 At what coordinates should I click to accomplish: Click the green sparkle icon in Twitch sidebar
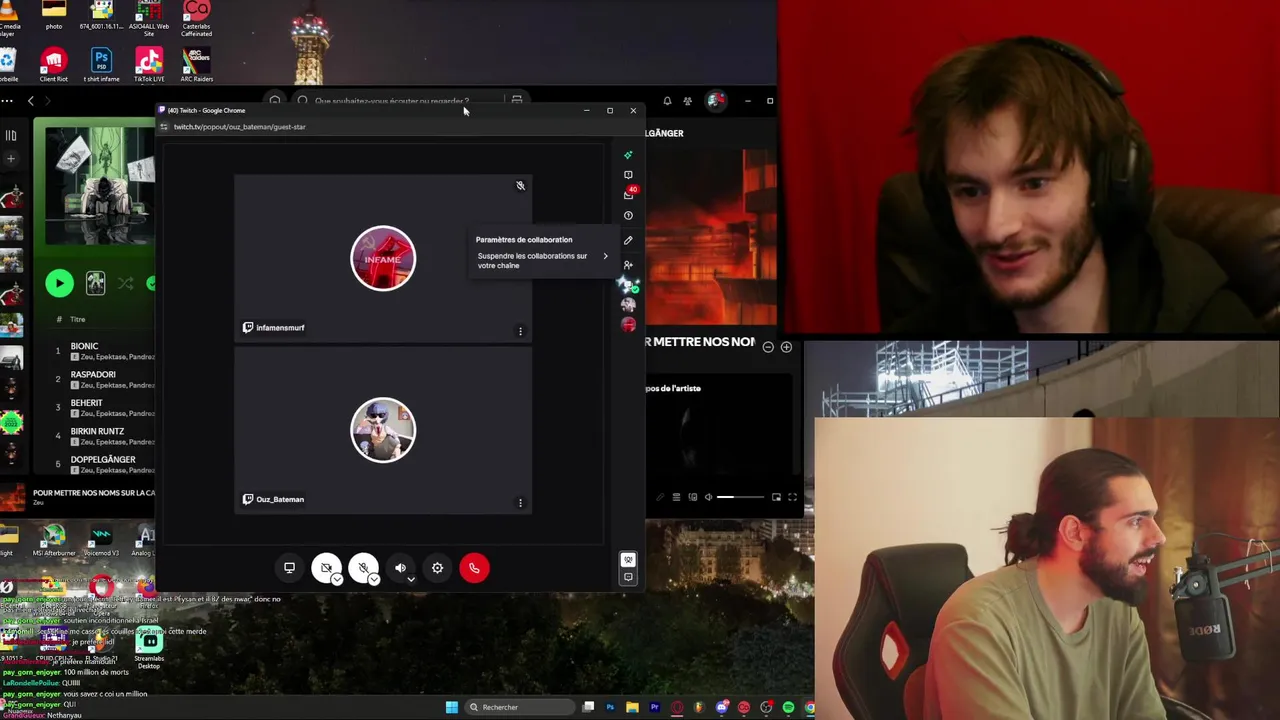point(628,155)
